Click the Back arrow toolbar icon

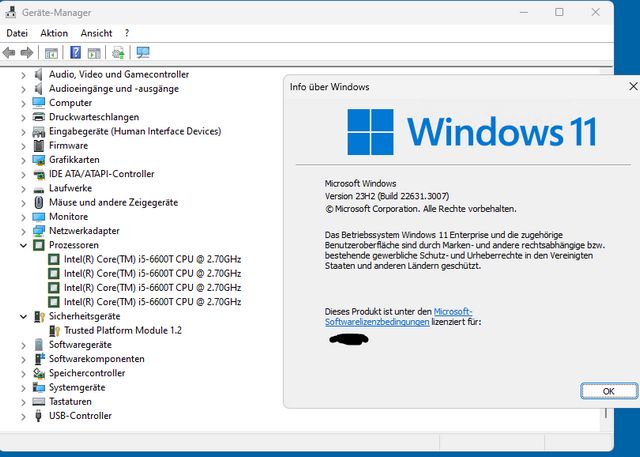(9, 53)
